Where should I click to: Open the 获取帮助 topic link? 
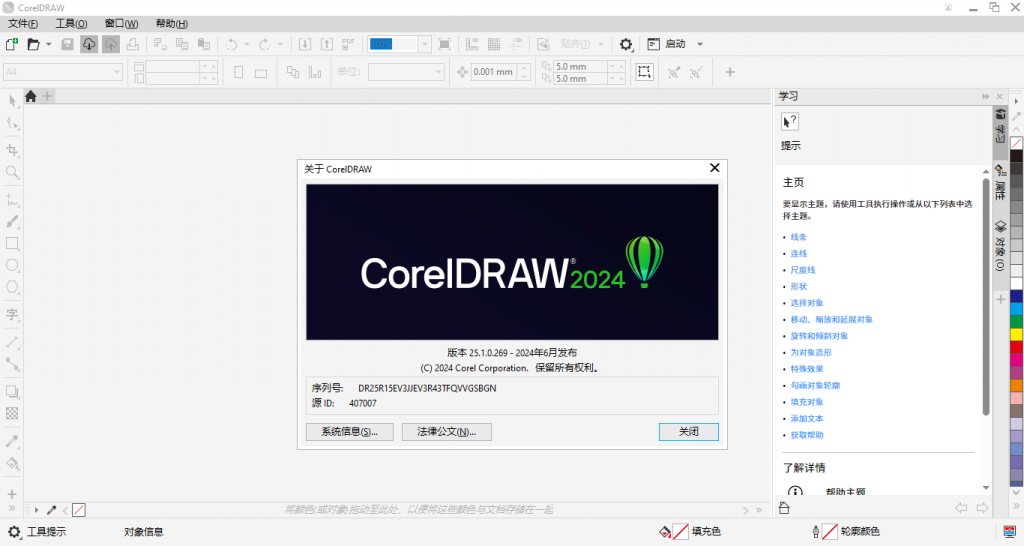coord(807,435)
